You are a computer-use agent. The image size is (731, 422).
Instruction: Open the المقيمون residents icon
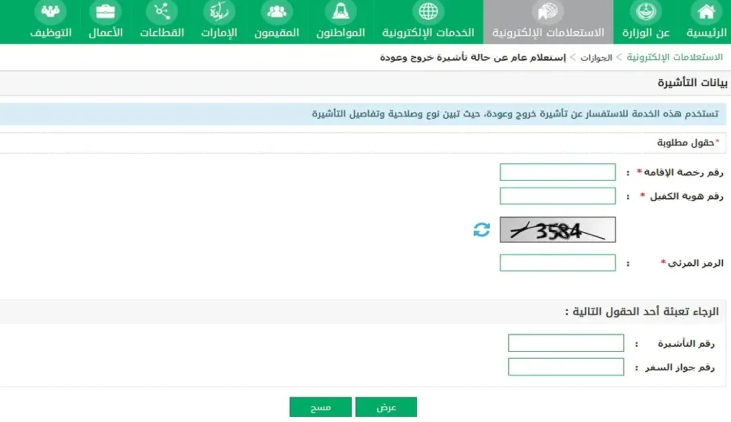(x=277, y=13)
